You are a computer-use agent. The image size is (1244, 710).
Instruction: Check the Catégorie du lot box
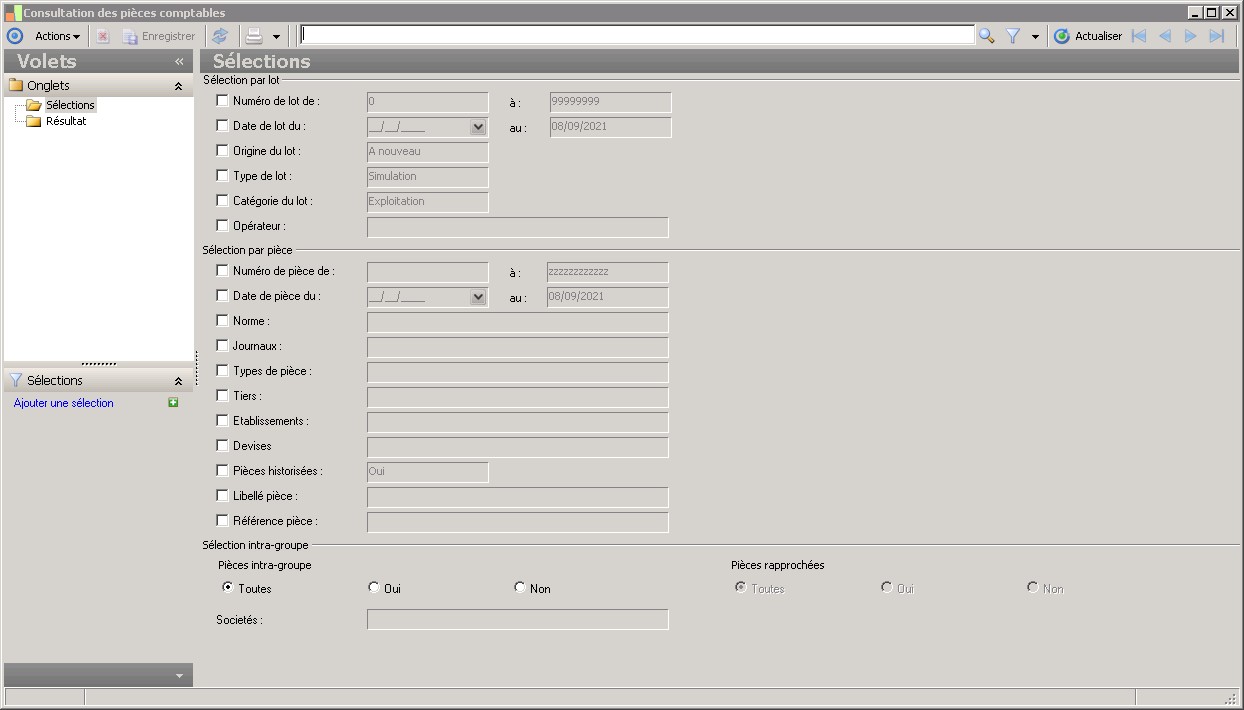coord(222,200)
